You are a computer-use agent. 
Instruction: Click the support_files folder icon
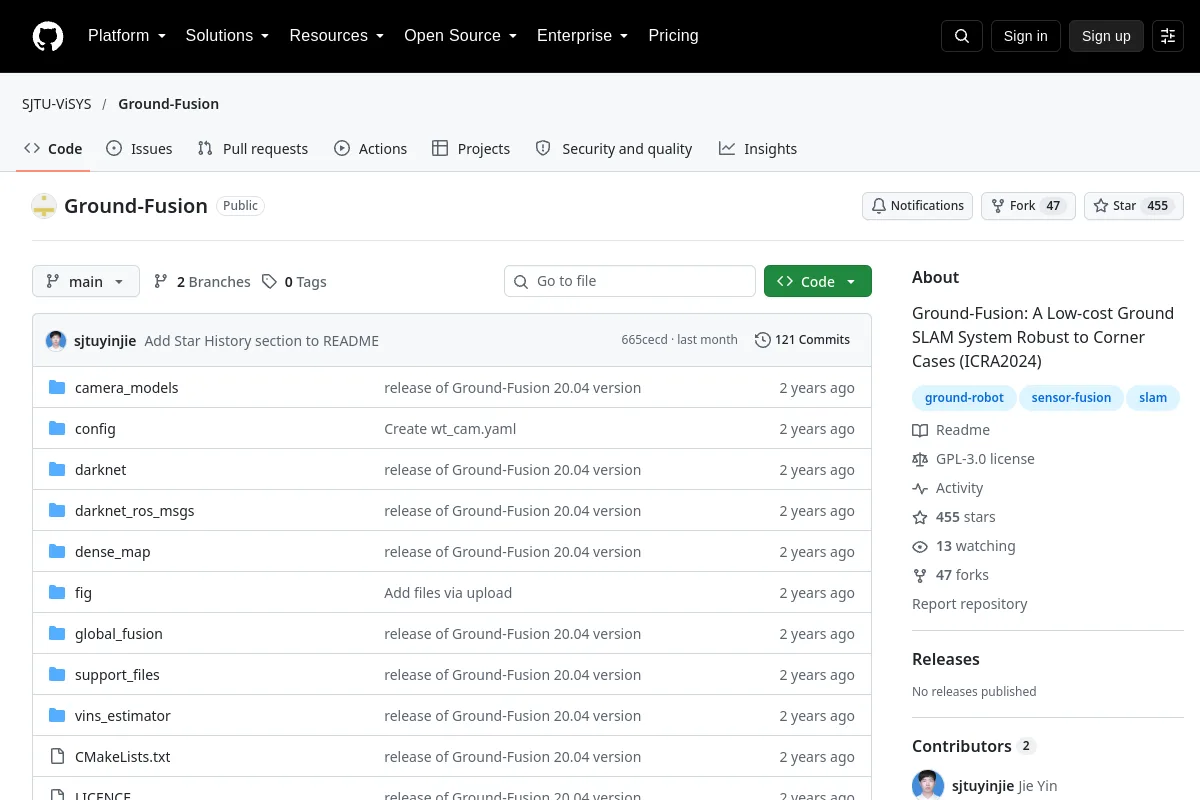coord(57,674)
